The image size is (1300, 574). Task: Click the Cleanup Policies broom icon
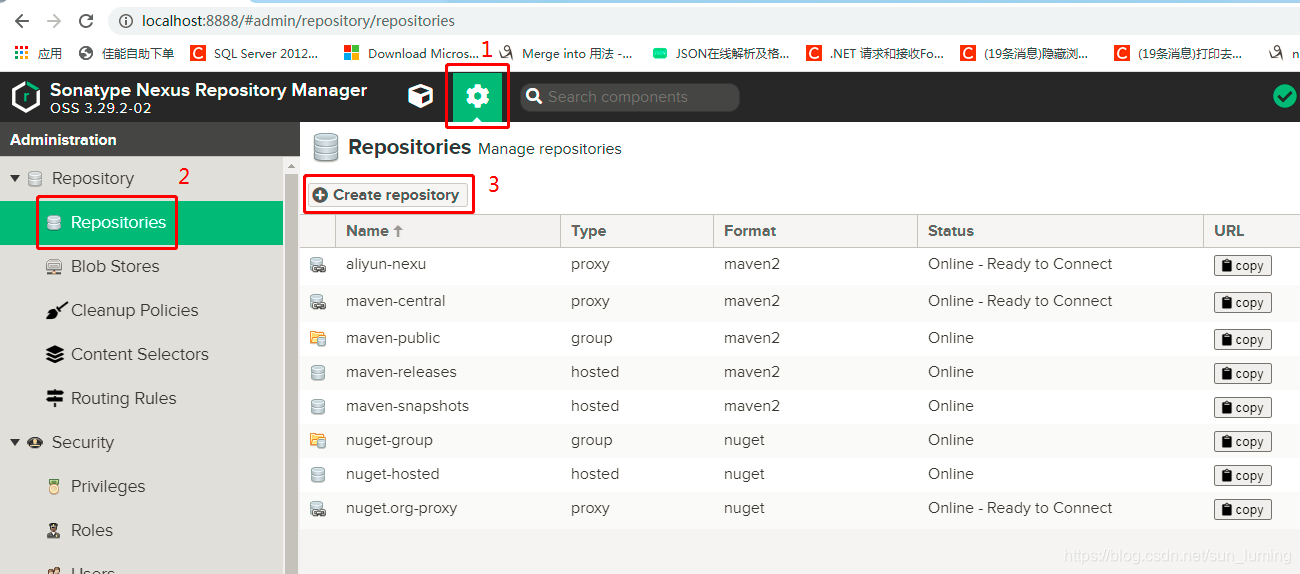point(55,311)
